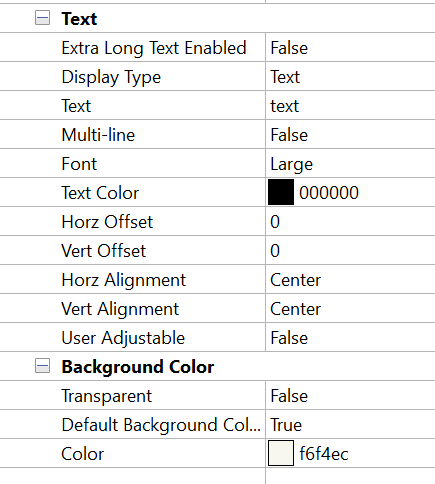Open the Vert Alignment Center value

tap(350, 308)
